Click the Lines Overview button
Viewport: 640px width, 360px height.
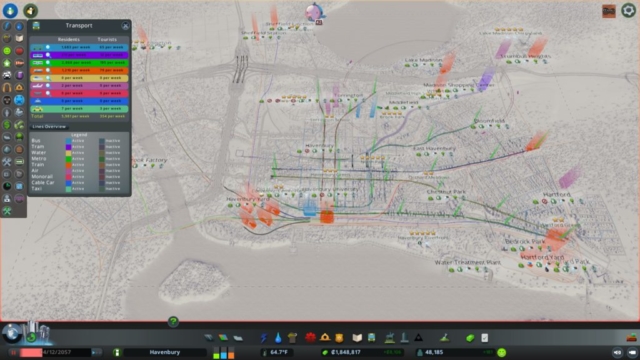click(x=49, y=127)
